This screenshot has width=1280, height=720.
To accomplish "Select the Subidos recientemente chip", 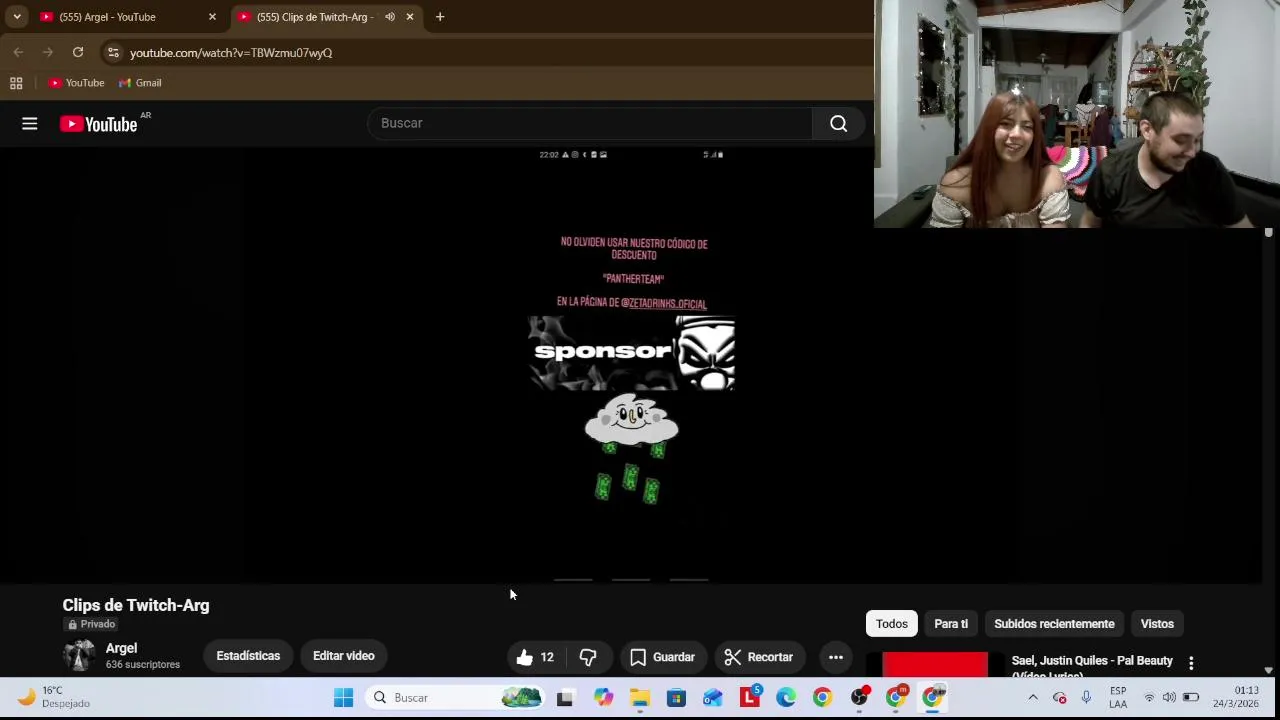I will [x=1054, y=624].
